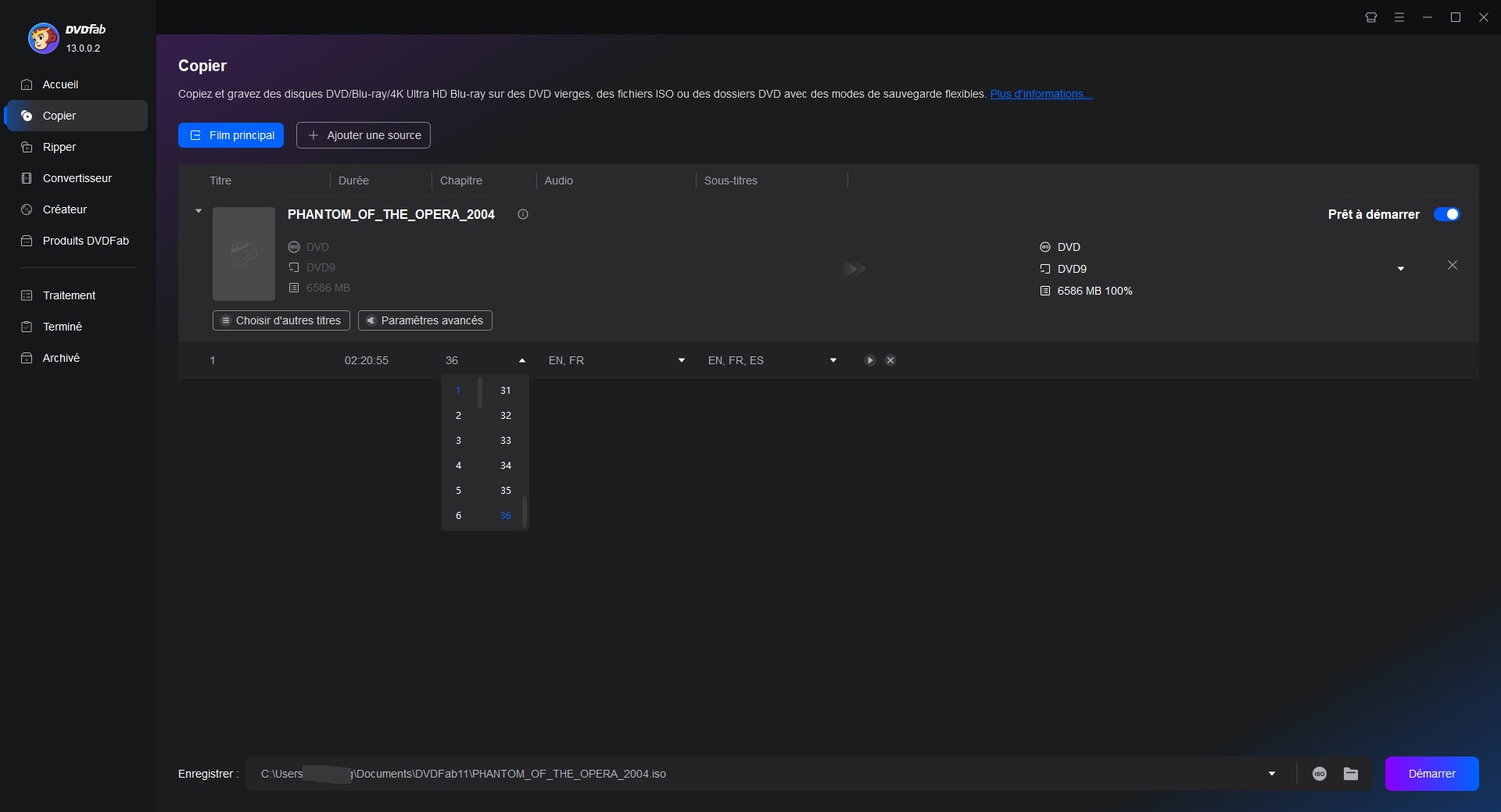The width and height of the screenshot is (1501, 812).
Task: View the Traitement queue
Action: [x=76, y=295]
